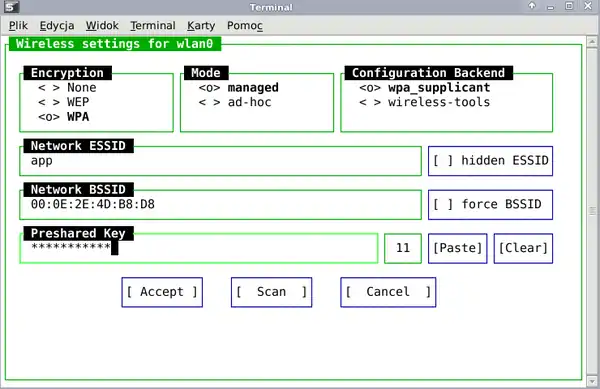Select None encryption option
This screenshot has width=600, height=389.
tap(67, 88)
